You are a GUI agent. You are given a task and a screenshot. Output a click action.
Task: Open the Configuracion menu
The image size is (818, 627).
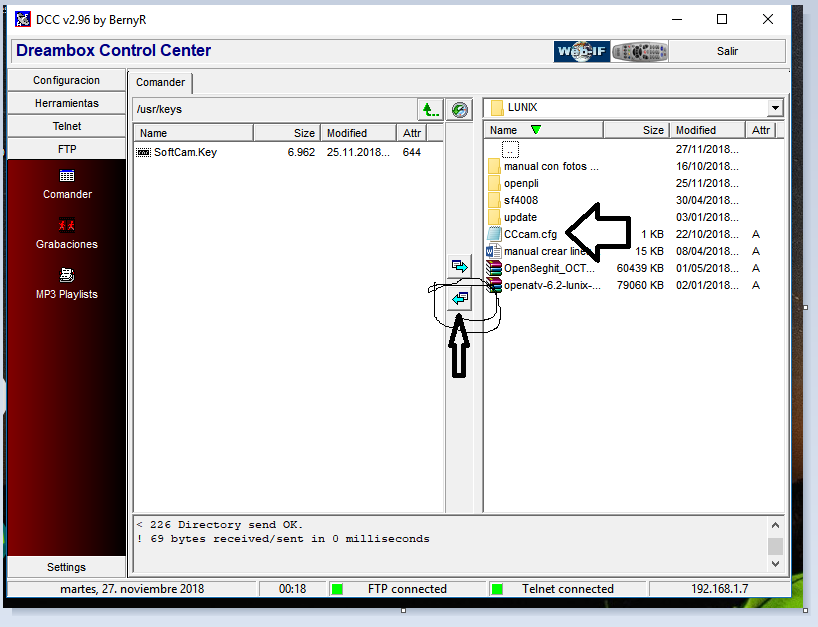point(66,80)
